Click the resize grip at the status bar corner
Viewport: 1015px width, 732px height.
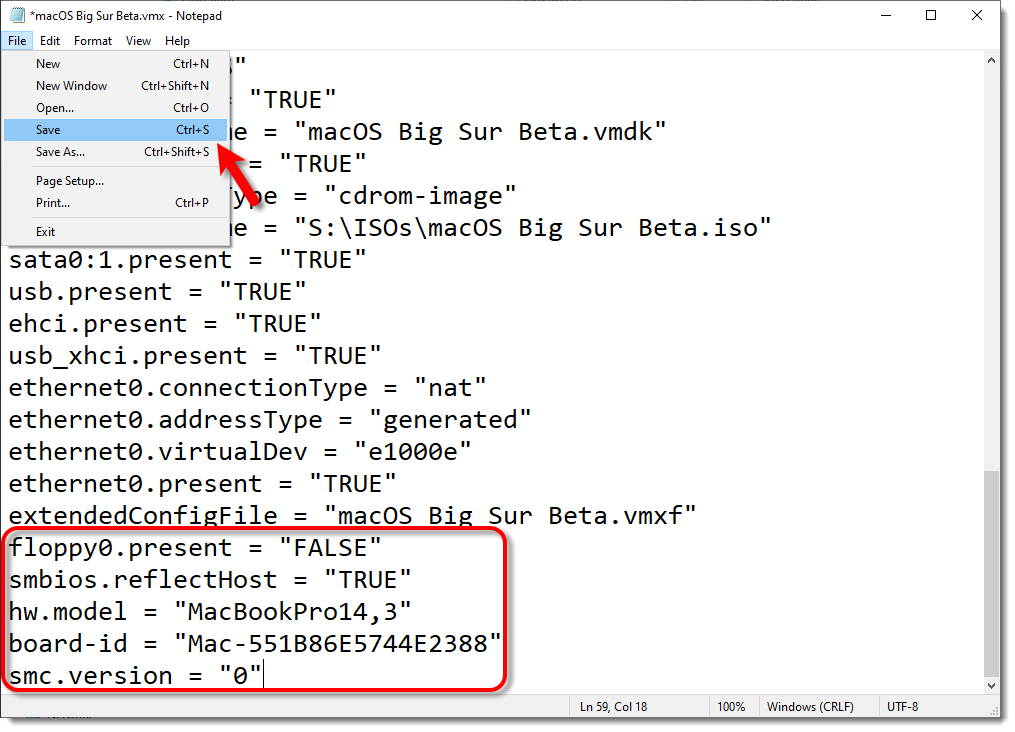(x=995, y=711)
